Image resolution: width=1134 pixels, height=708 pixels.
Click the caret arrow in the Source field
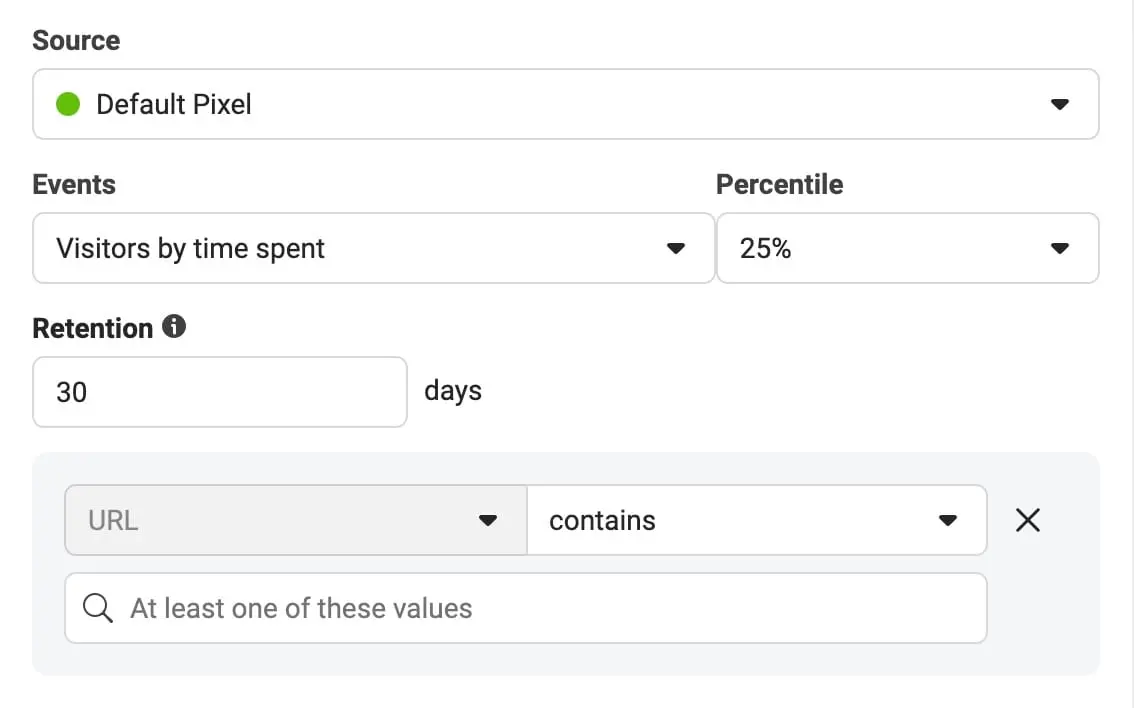click(x=1060, y=104)
